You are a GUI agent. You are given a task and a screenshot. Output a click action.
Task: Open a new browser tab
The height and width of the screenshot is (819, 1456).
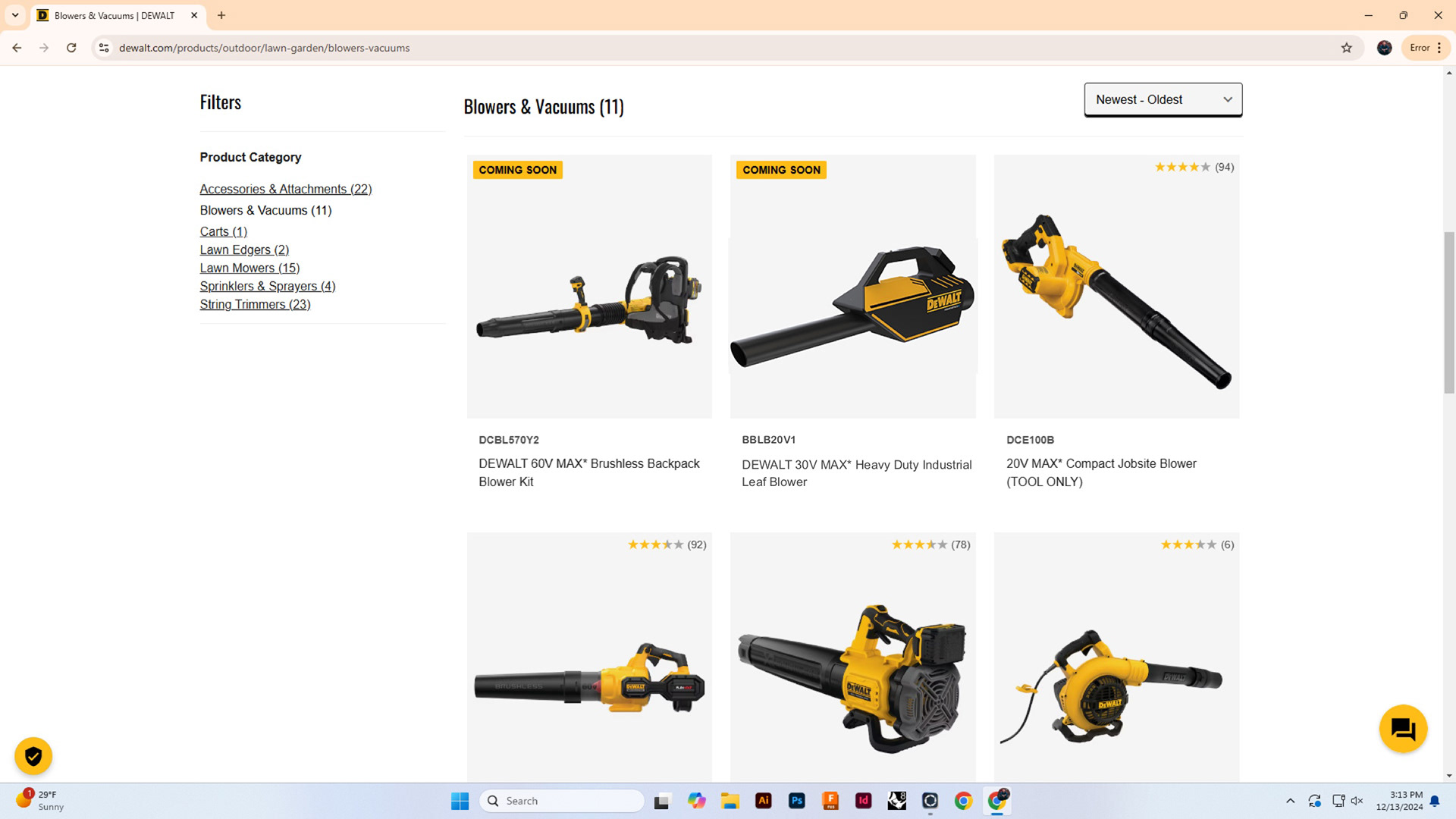click(x=221, y=15)
